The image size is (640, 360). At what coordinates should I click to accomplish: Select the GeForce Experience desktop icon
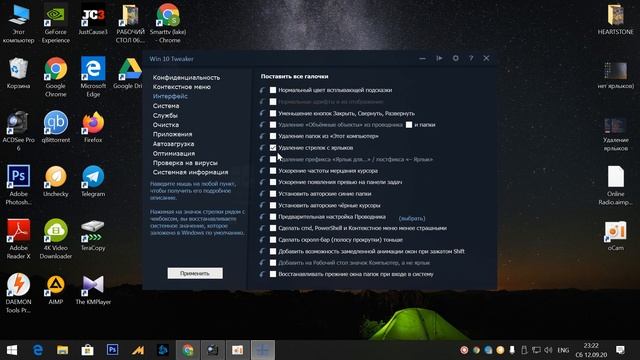[x=56, y=24]
